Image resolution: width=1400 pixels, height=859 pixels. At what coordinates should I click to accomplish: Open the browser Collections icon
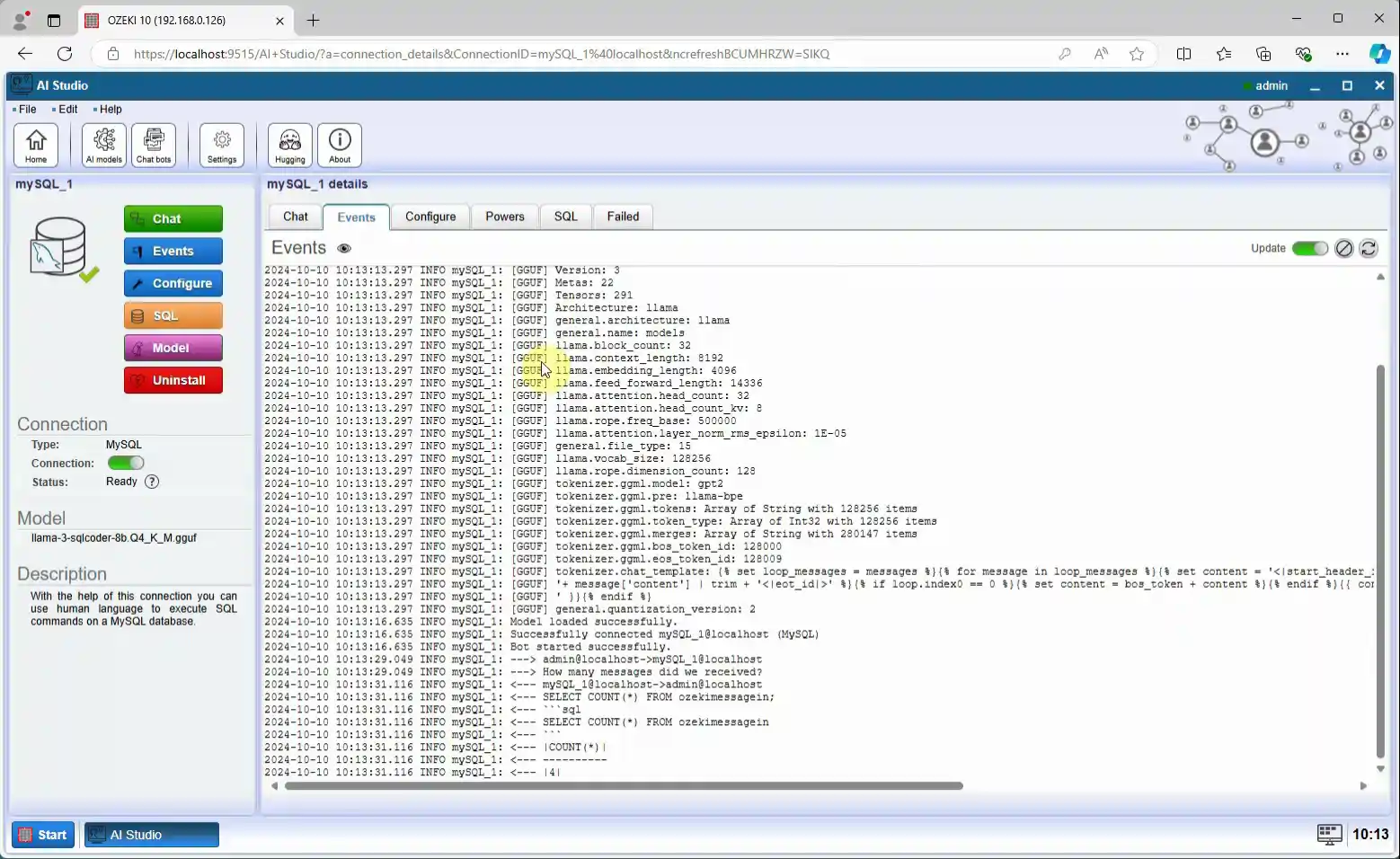pyautogui.click(x=1263, y=54)
